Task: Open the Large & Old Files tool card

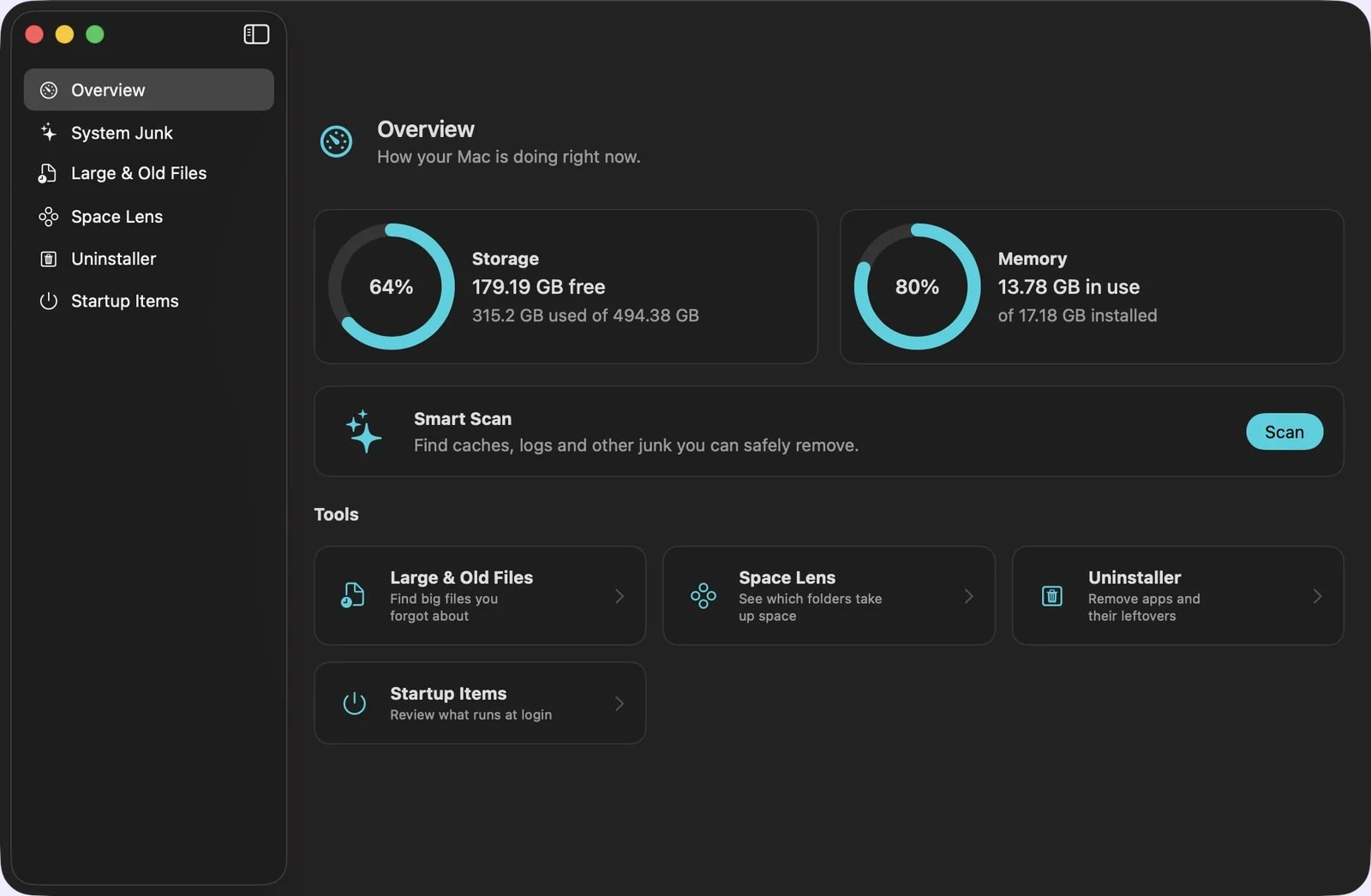Action: pyautogui.click(x=480, y=595)
